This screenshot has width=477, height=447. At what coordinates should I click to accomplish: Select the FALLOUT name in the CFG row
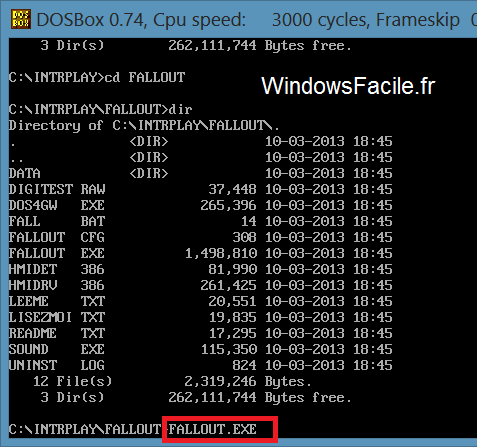click(37, 237)
